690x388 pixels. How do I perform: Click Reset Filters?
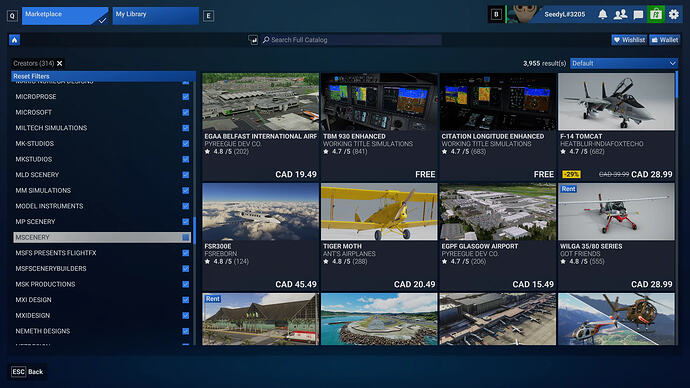(103, 76)
